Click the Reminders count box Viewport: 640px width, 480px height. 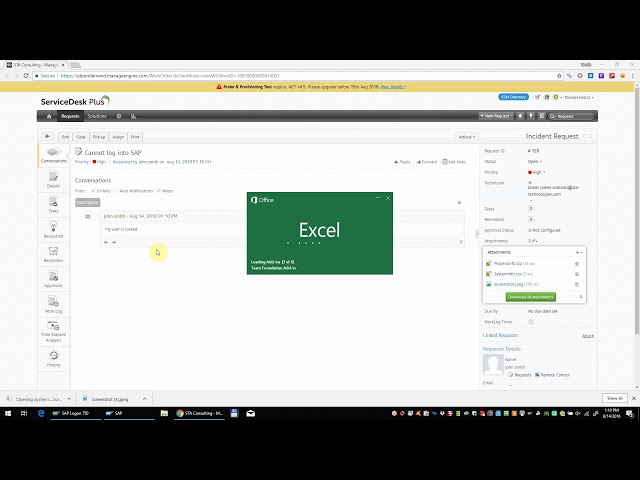coord(531,220)
